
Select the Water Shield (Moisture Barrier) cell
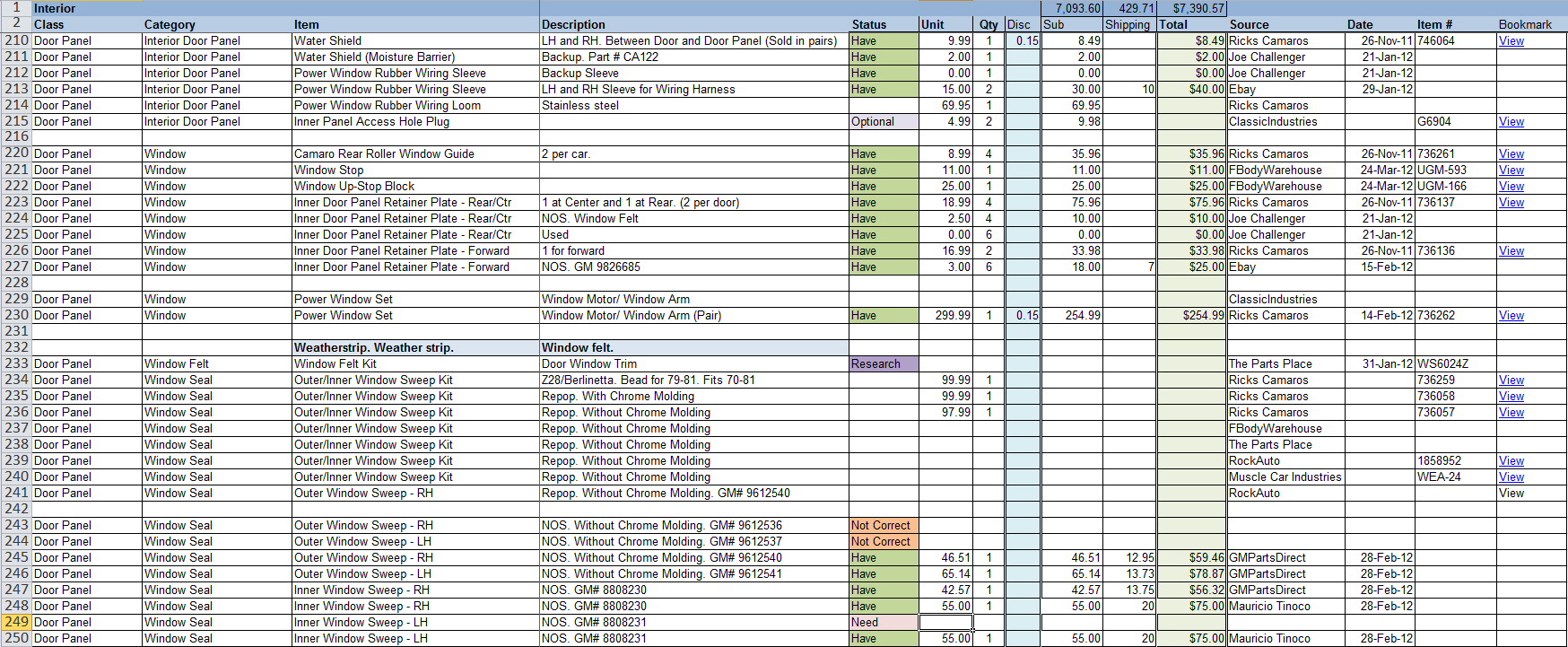point(415,57)
